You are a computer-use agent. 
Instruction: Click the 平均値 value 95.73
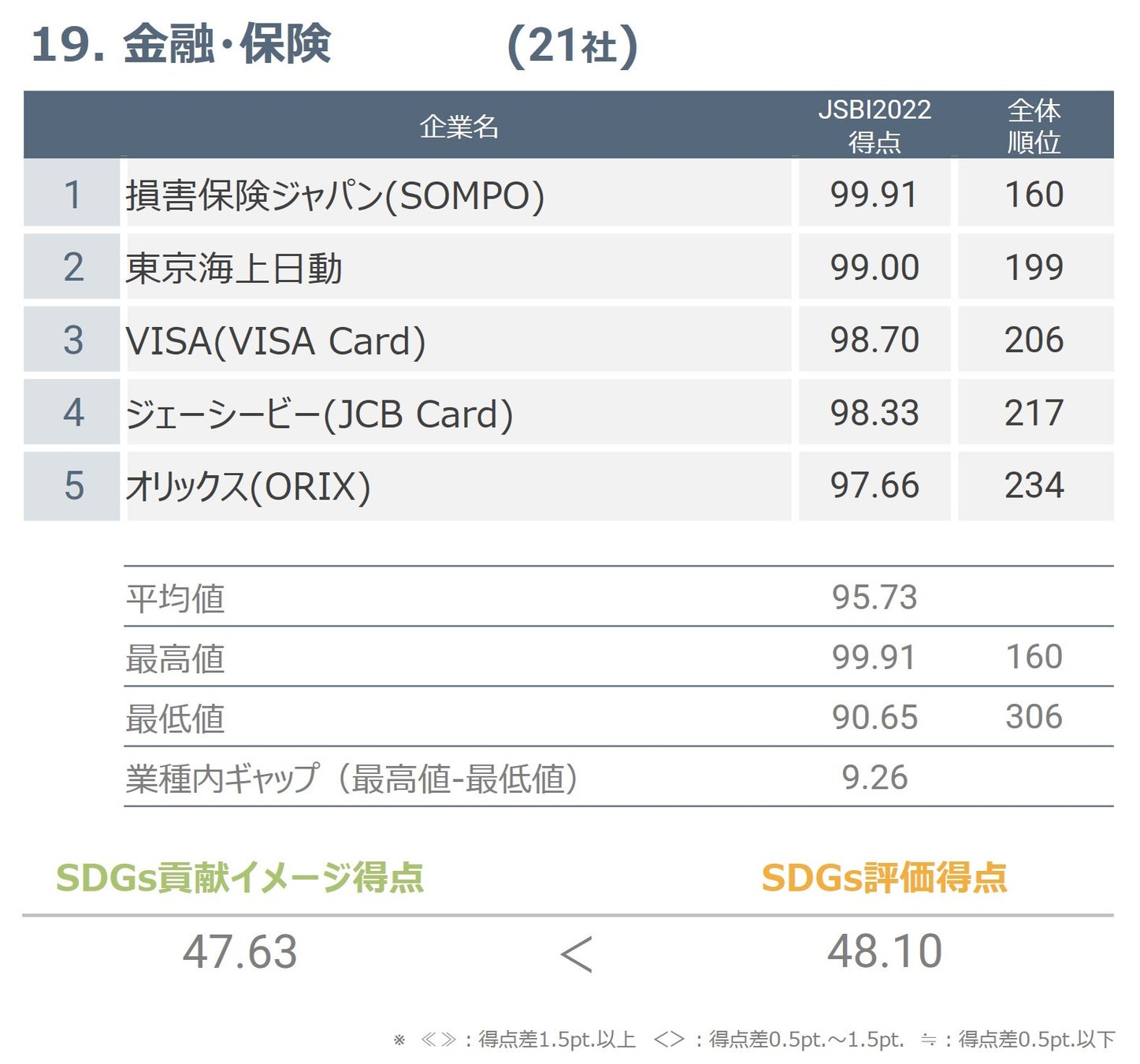point(874,597)
